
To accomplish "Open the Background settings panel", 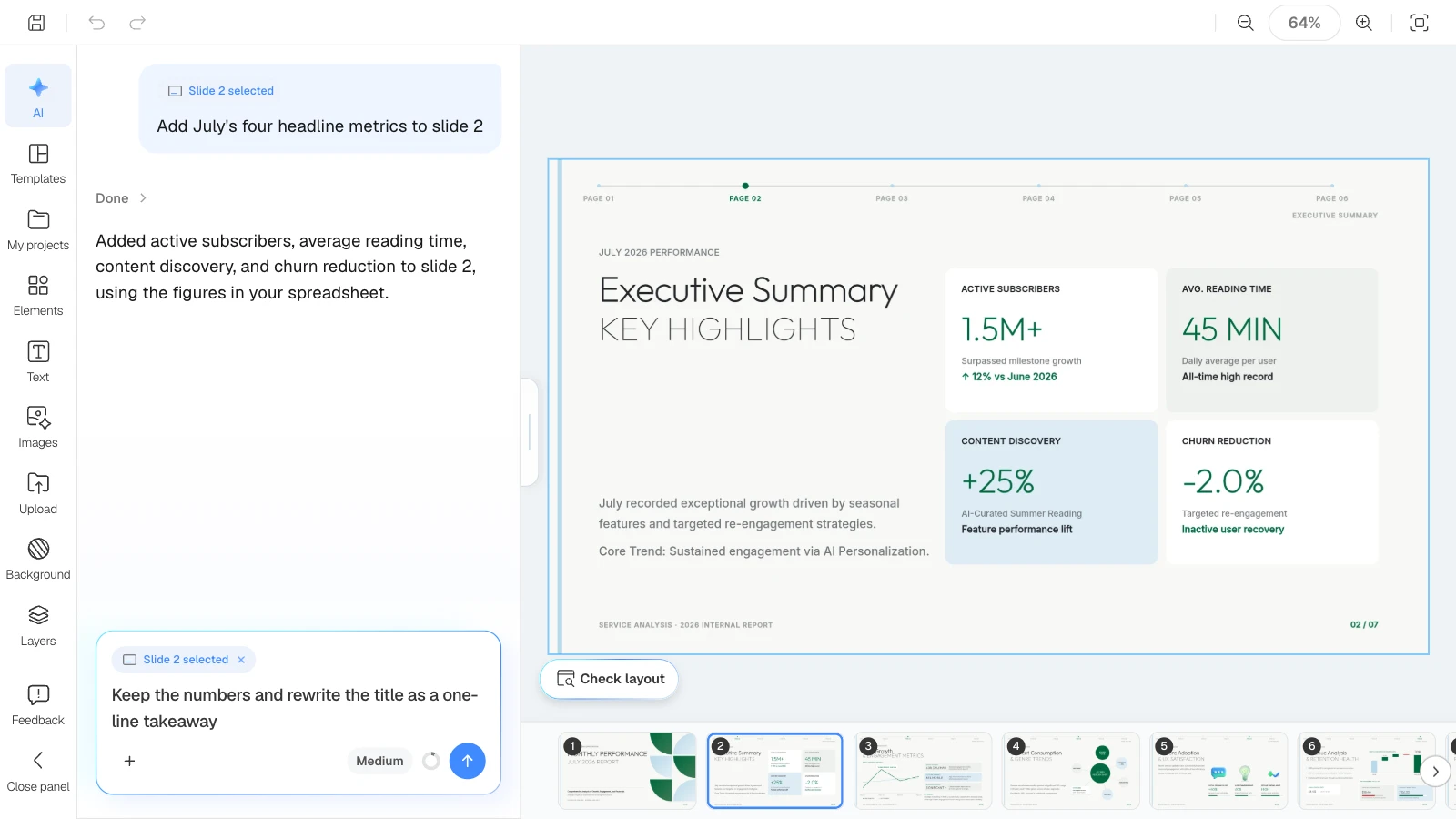I will click(38, 560).
